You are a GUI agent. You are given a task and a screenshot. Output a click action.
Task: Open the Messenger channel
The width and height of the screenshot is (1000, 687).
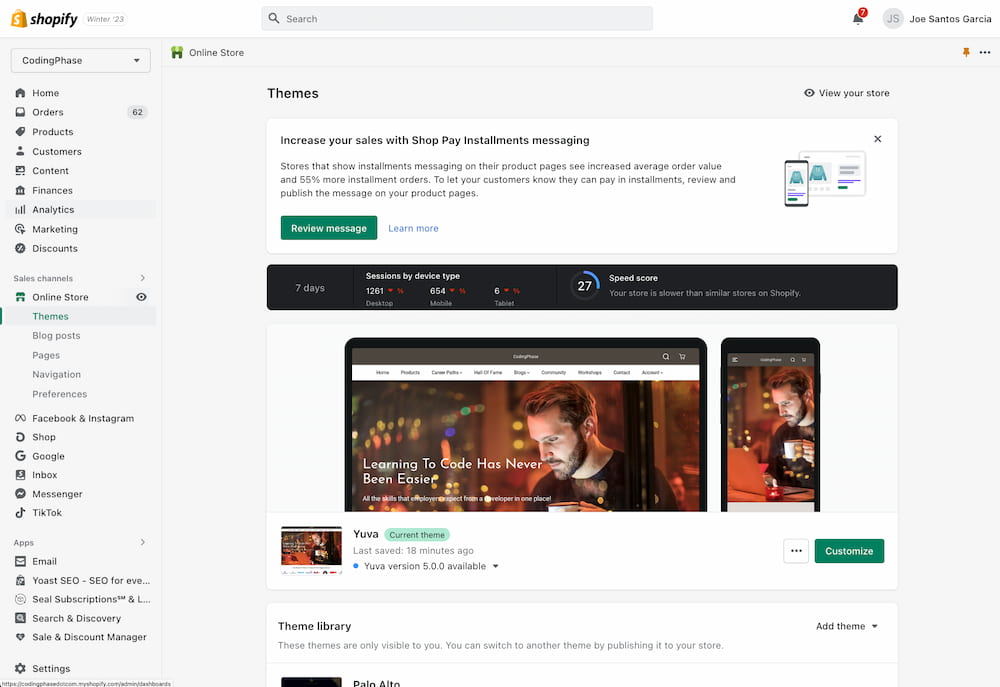pyautogui.click(x=57, y=494)
